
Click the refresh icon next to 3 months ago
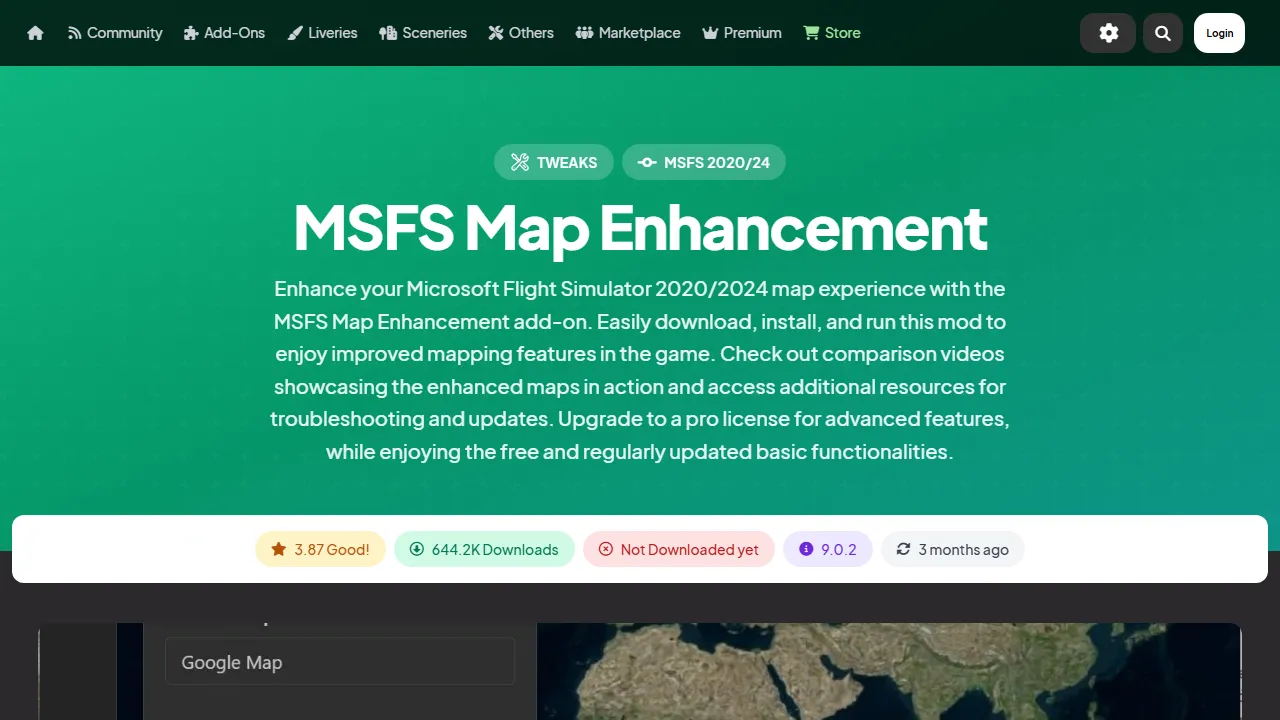[903, 549]
